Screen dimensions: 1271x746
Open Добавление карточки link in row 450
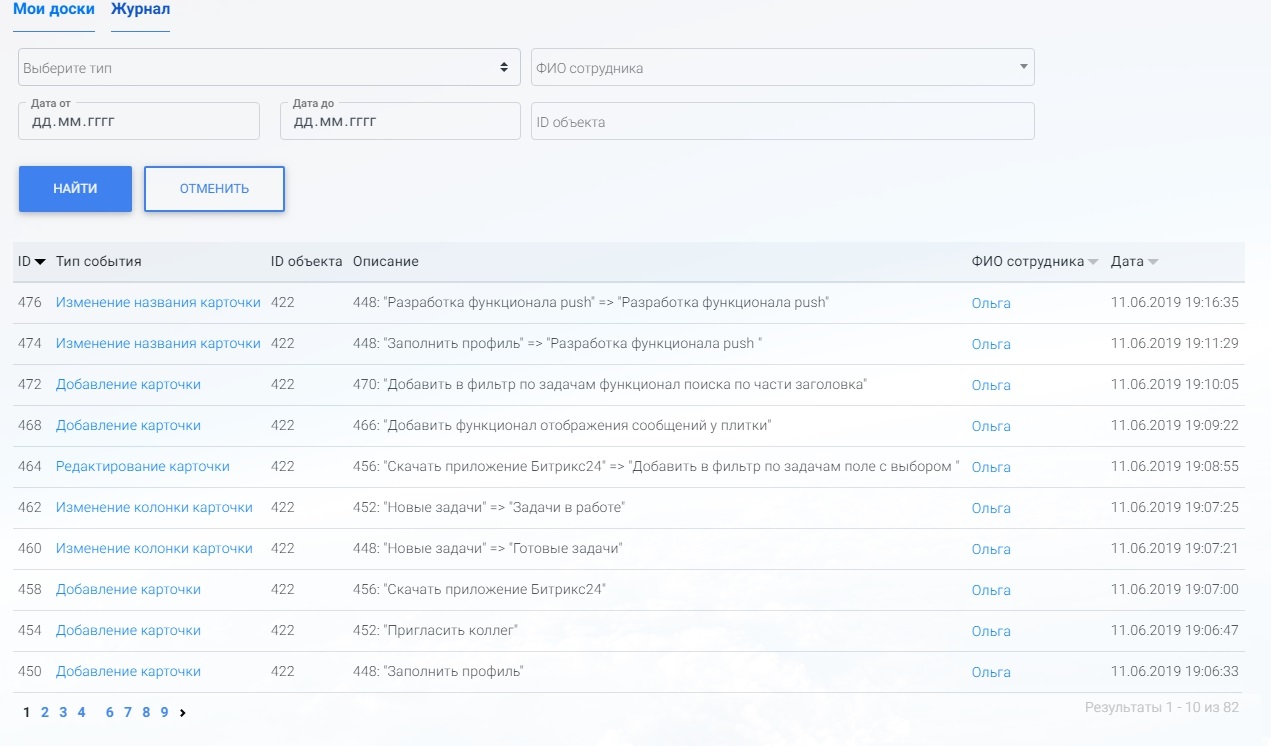(128, 672)
